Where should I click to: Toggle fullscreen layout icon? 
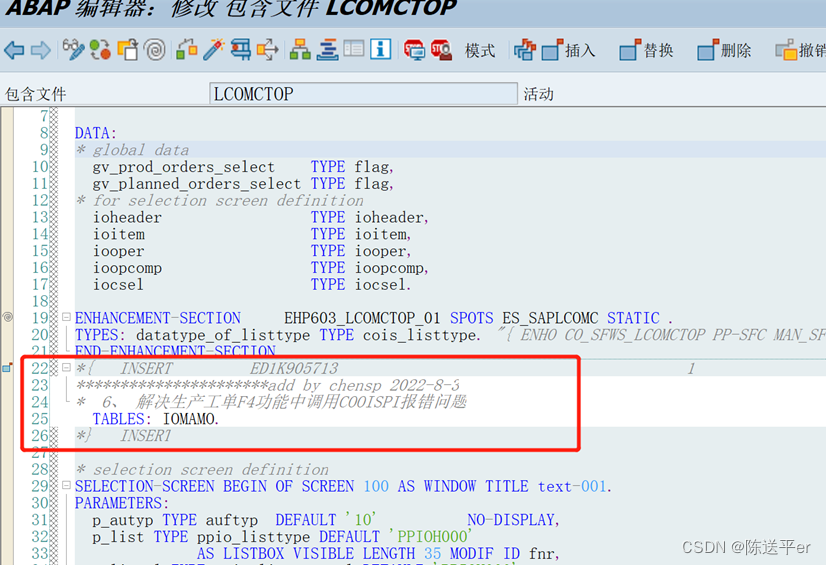353,49
